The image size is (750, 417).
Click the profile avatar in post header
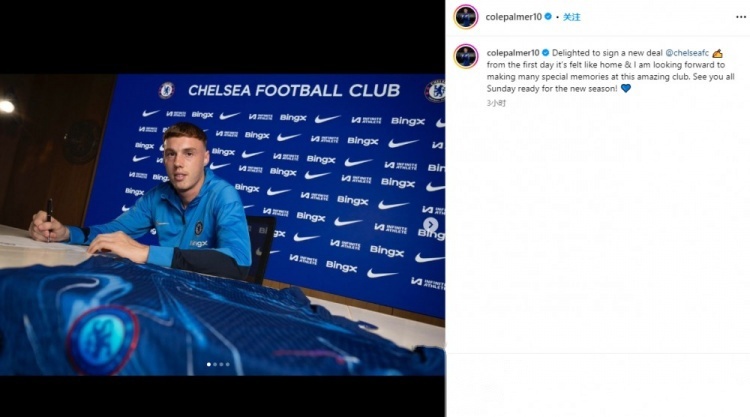pos(466,17)
